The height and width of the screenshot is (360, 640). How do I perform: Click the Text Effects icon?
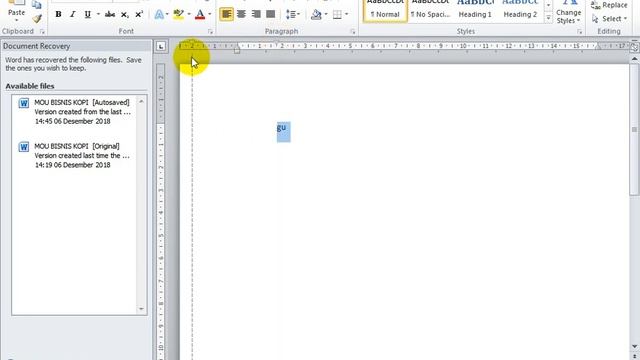pos(159,15)
